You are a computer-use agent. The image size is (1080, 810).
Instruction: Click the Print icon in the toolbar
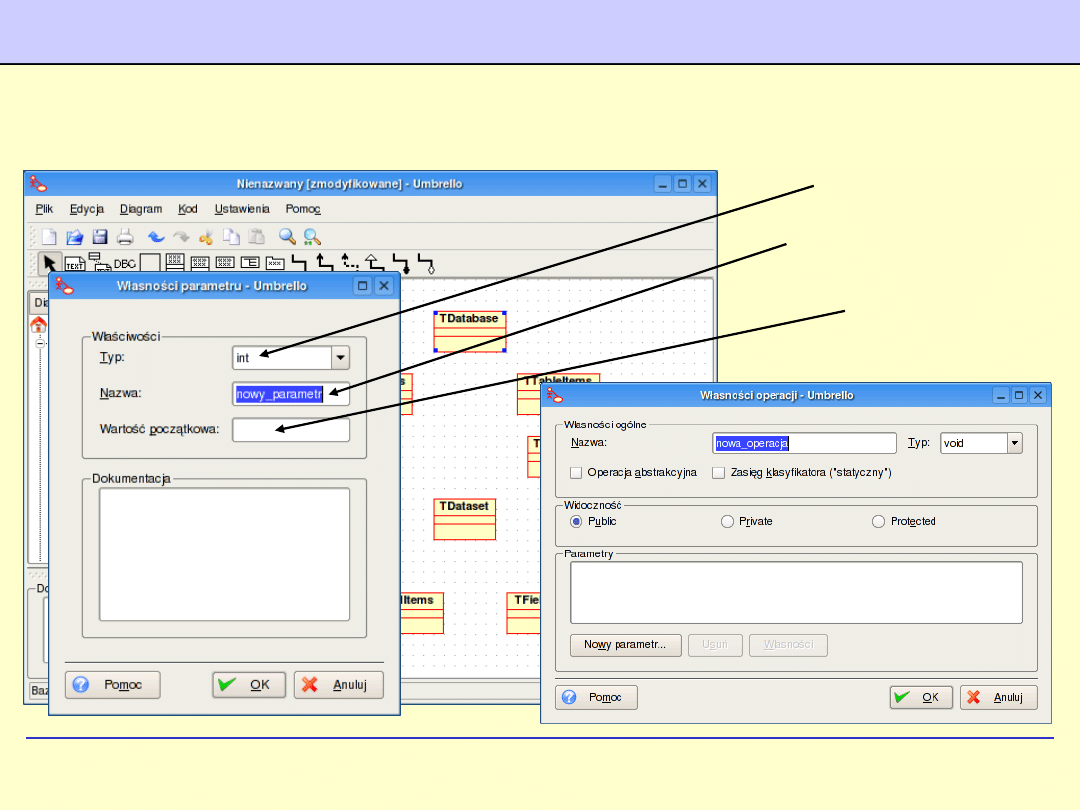(125, 237)
